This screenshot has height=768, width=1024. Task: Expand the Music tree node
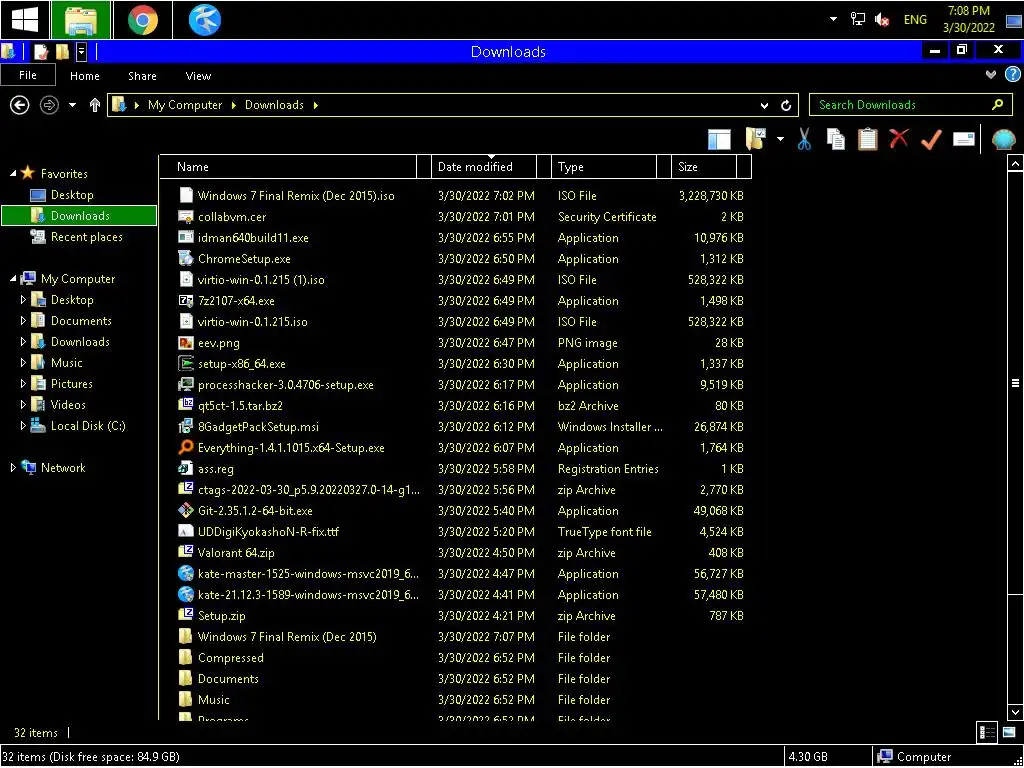(x=24, y=362)
